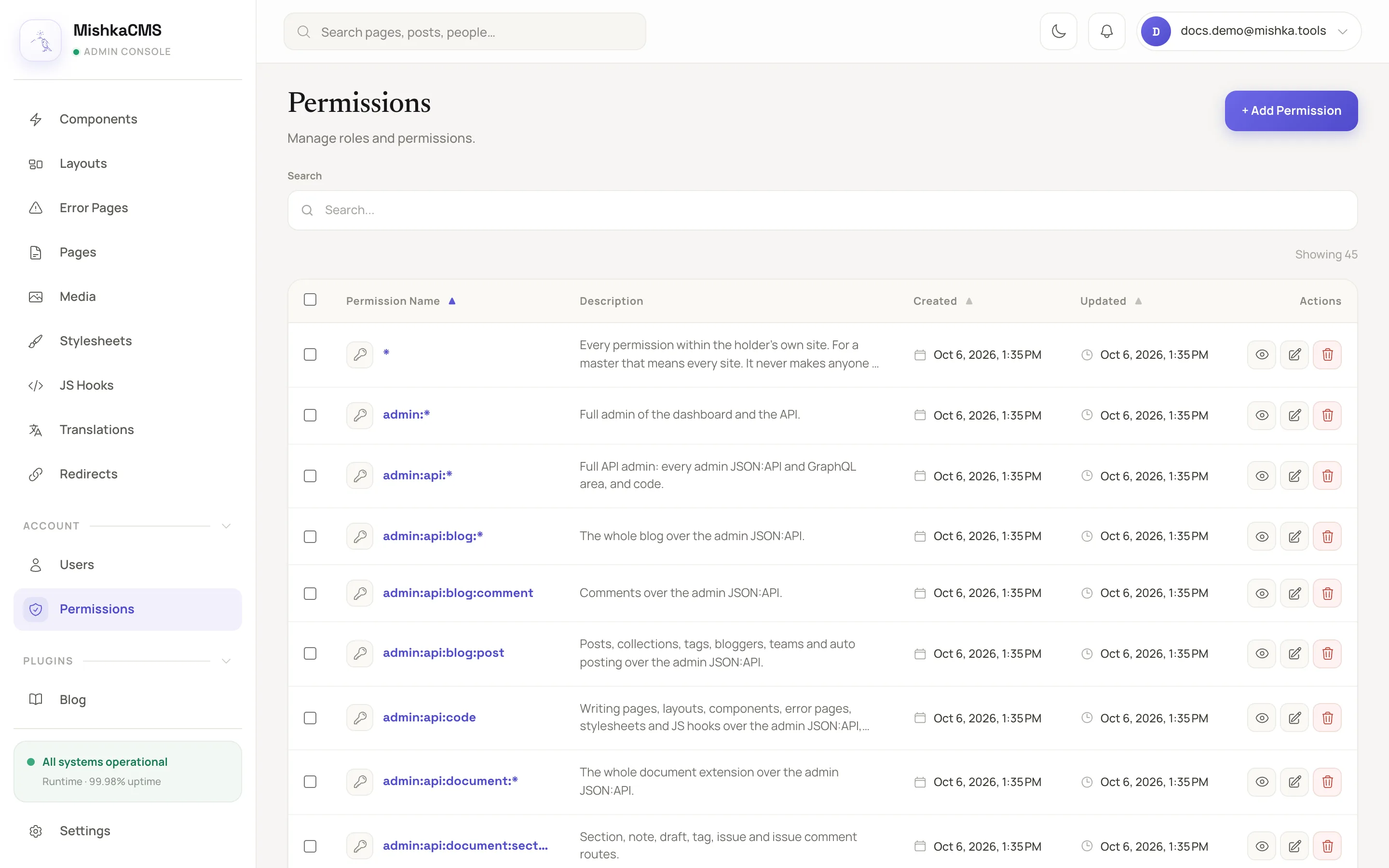The width and height of the screenshot is (1389, 868).
Task: Edit the admin:api:document:* permission
Action: (x=1294, y=782)
